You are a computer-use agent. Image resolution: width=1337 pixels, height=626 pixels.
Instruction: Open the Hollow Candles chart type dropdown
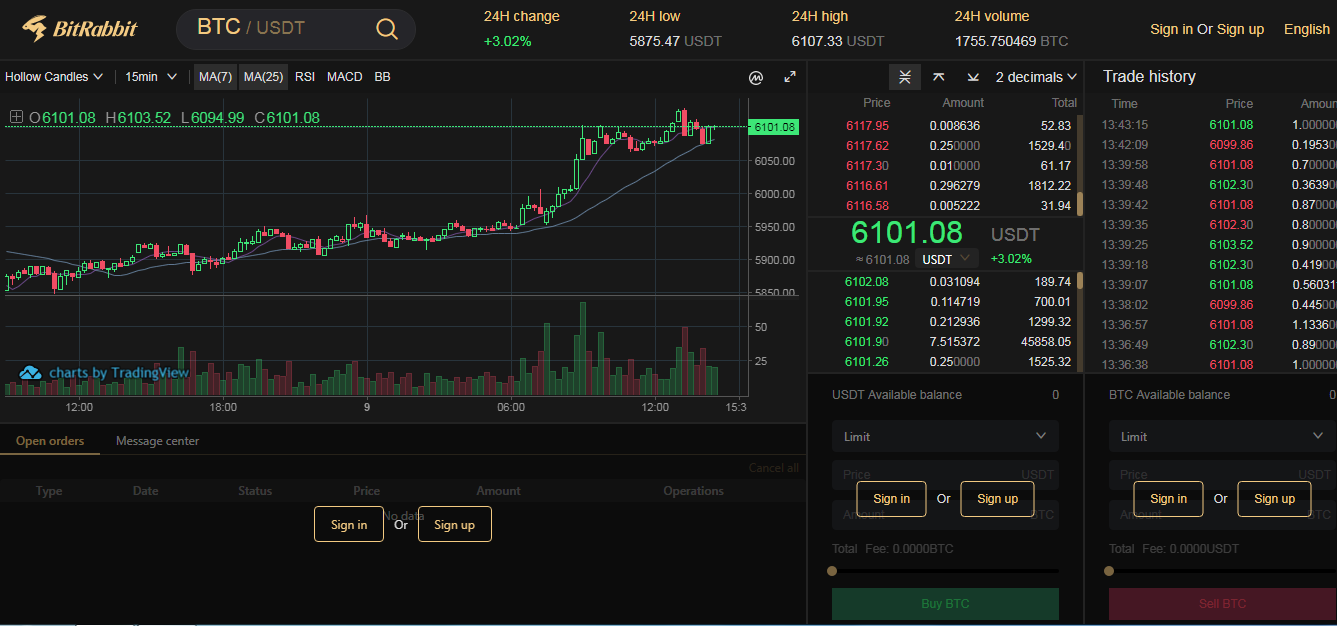point(54,77)
